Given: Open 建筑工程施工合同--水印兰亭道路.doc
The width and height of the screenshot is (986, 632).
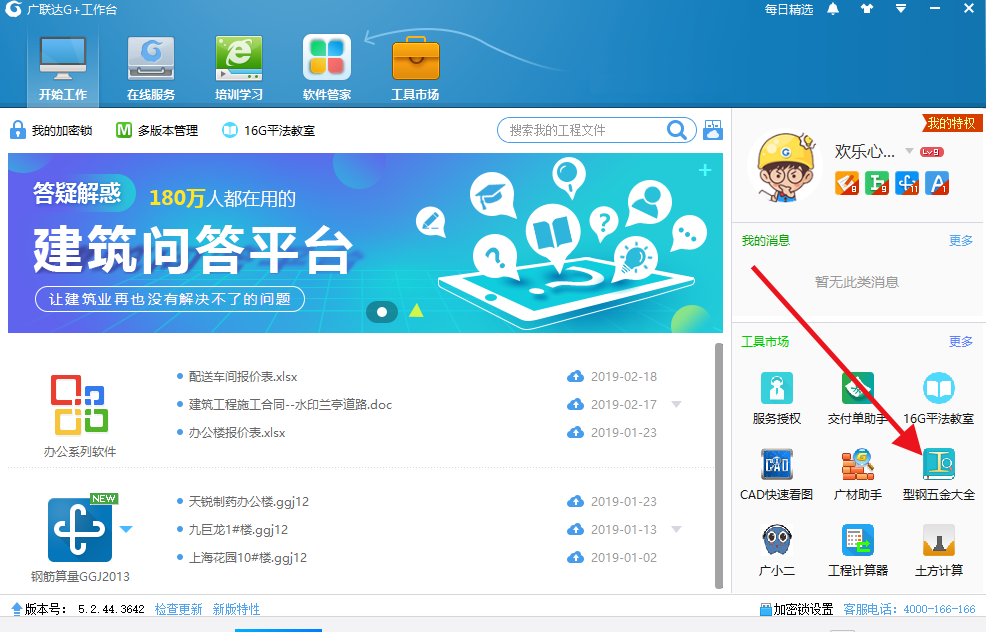Looking at the screenshot, I should 291,404.
